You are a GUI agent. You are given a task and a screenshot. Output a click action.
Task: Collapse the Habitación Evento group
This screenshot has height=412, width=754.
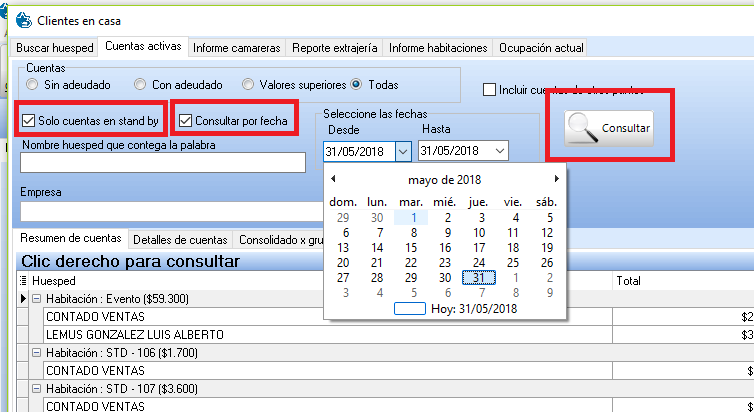click(x=36, y=299)
